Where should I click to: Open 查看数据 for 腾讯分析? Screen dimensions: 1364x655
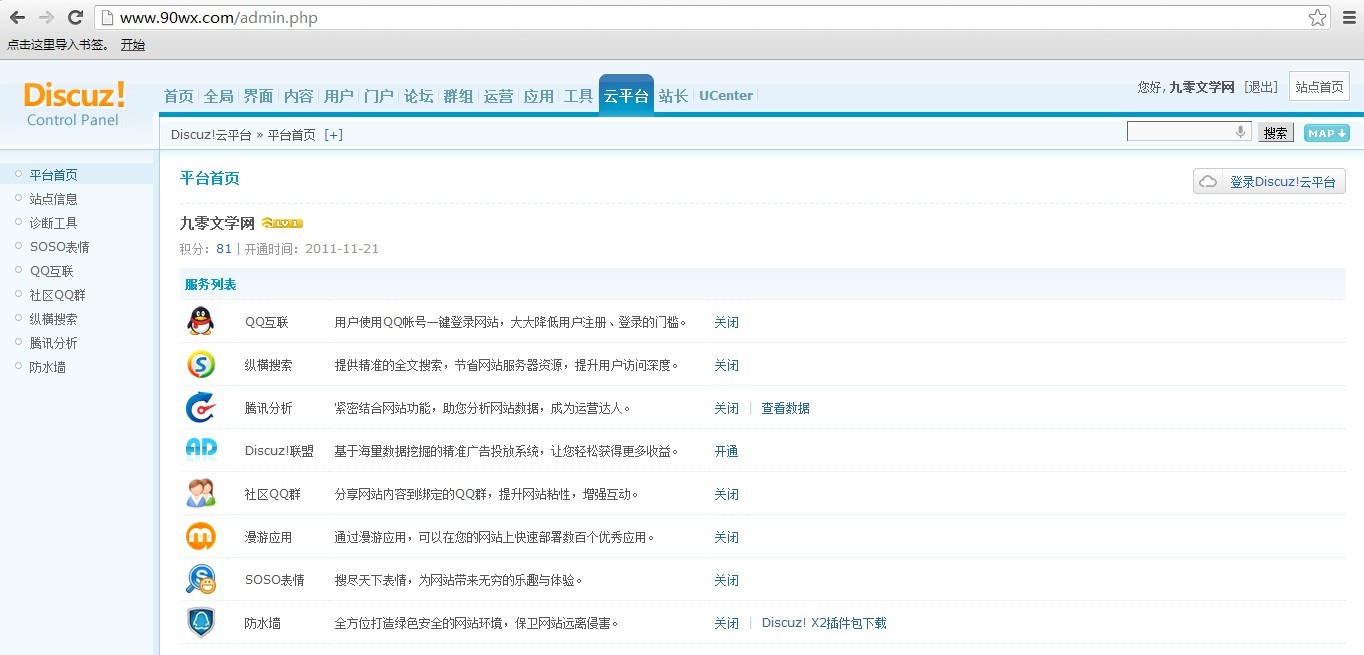tap(785, 408)
